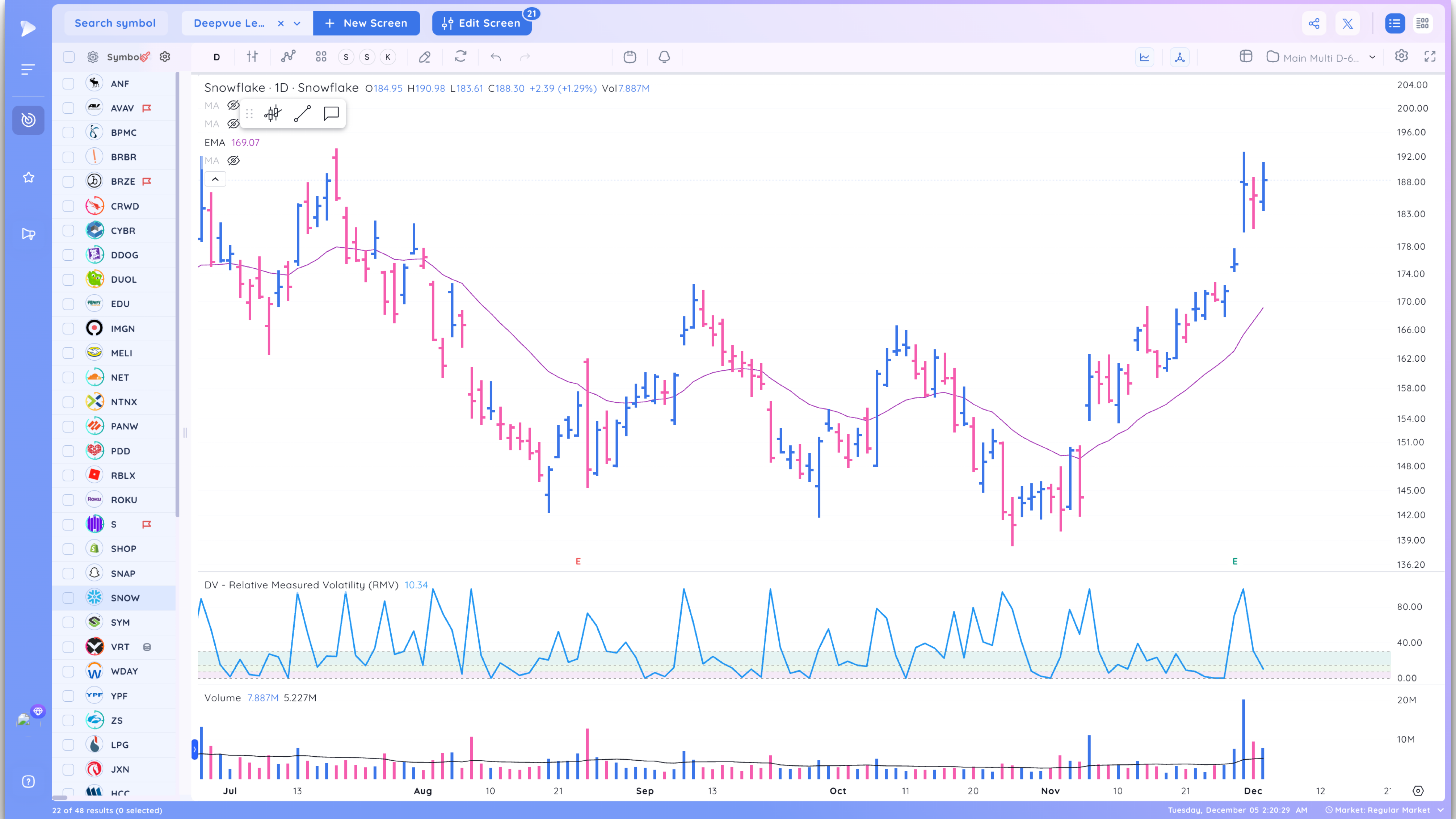Toggle the line chart icon in toolbar
This screenshot has height=819, width=1456.
click(1145, 57)
